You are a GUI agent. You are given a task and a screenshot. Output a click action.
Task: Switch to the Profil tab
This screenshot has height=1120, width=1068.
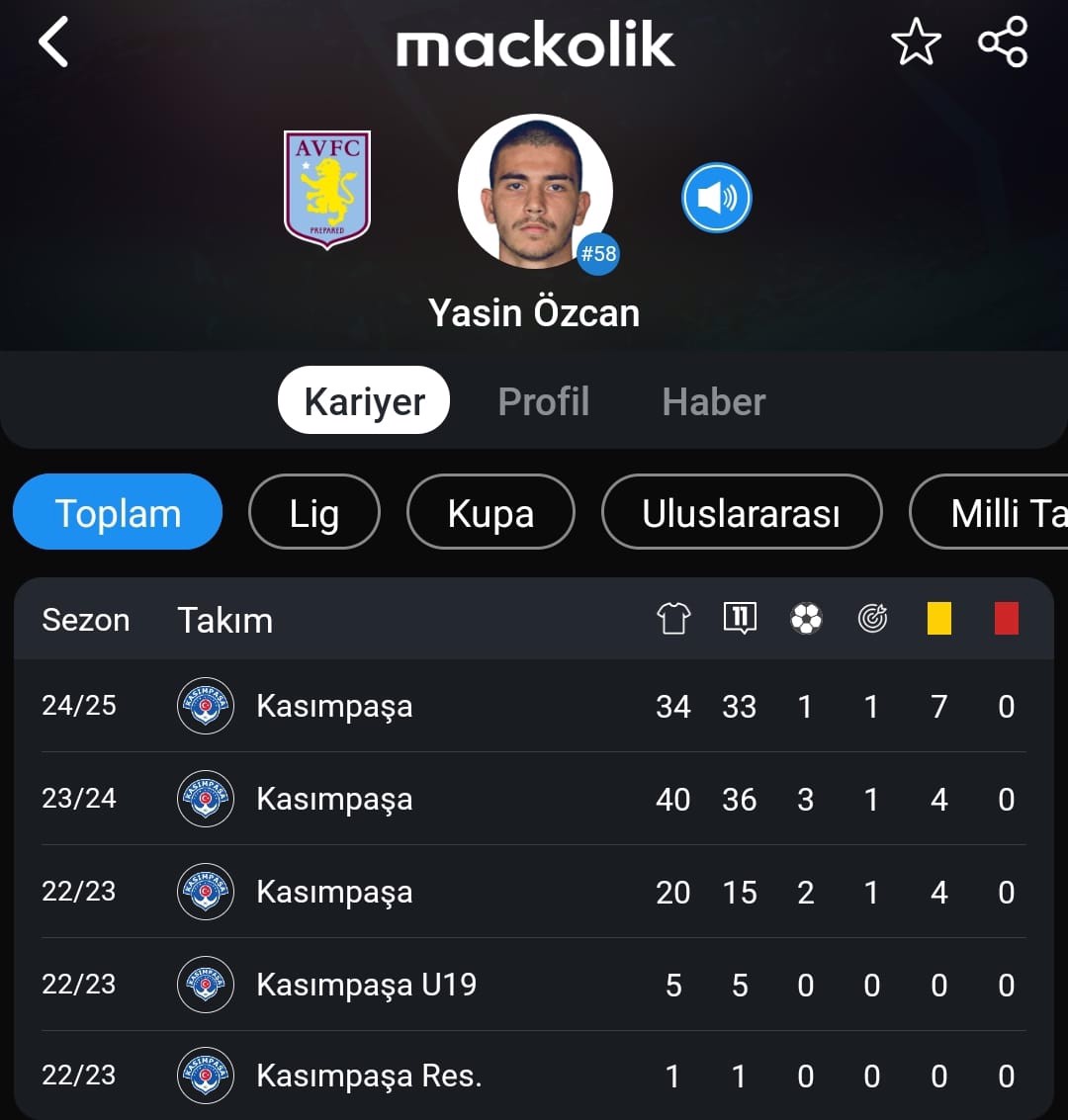[544, 401]
